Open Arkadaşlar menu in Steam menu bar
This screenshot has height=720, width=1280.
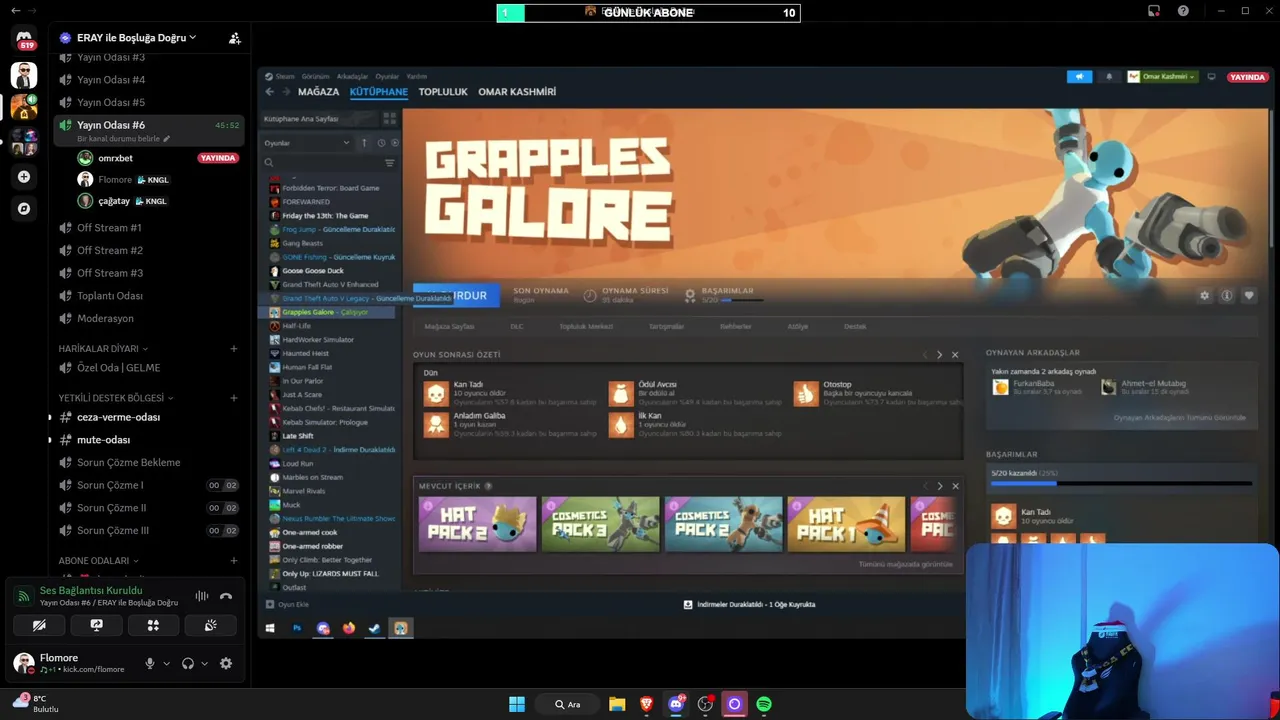352,76
